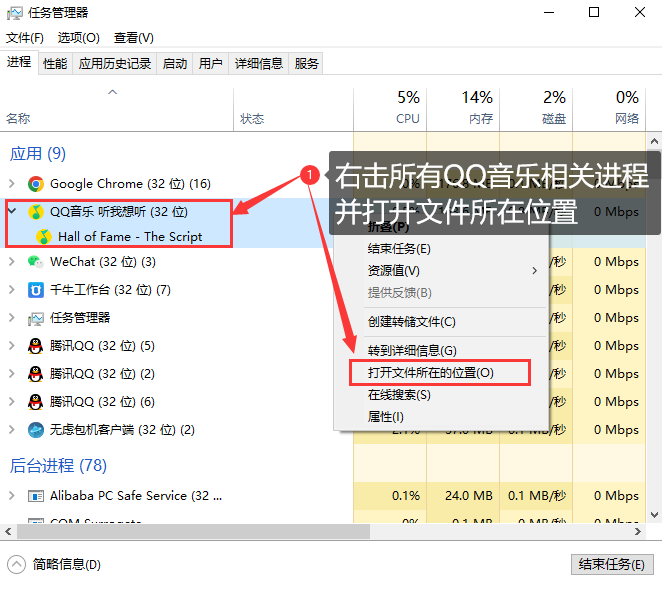Click icon of 腾讯QQ (32 位) (6)
Screen dimensions: 662x589
(36, 402)
